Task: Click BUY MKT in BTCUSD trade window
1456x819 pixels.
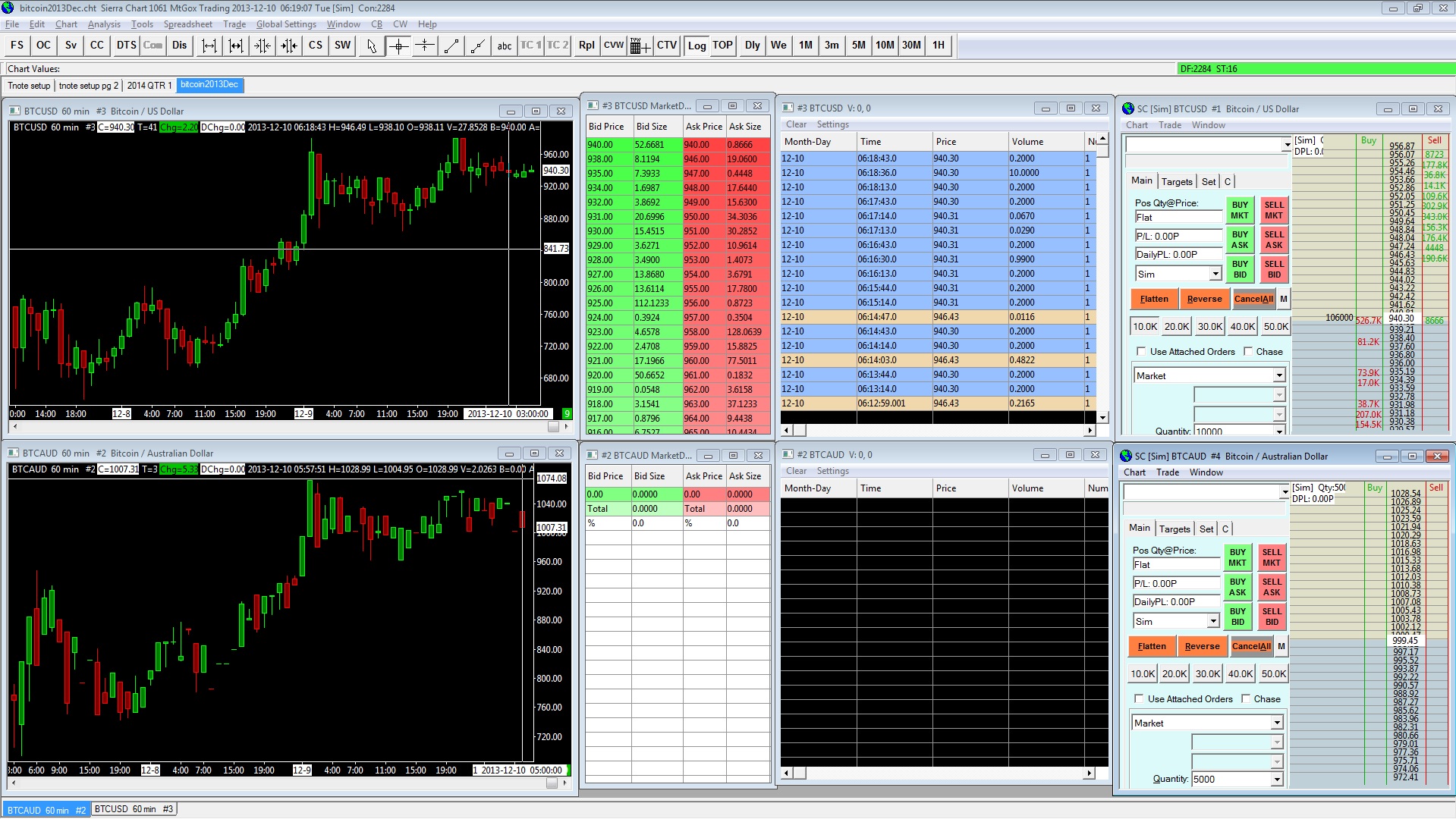Action: pyautogui.click(x=1240, y=210)
